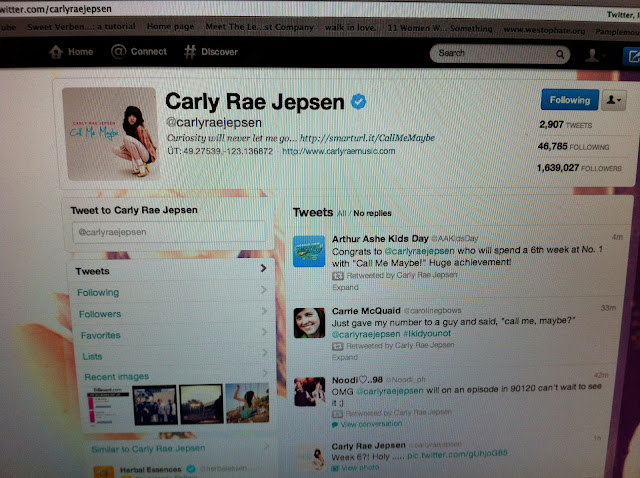Image resolution: width=640 pixels, height=478 pixels.
Task: Click Herbal Essences suggested account
Action: [150, 470]
